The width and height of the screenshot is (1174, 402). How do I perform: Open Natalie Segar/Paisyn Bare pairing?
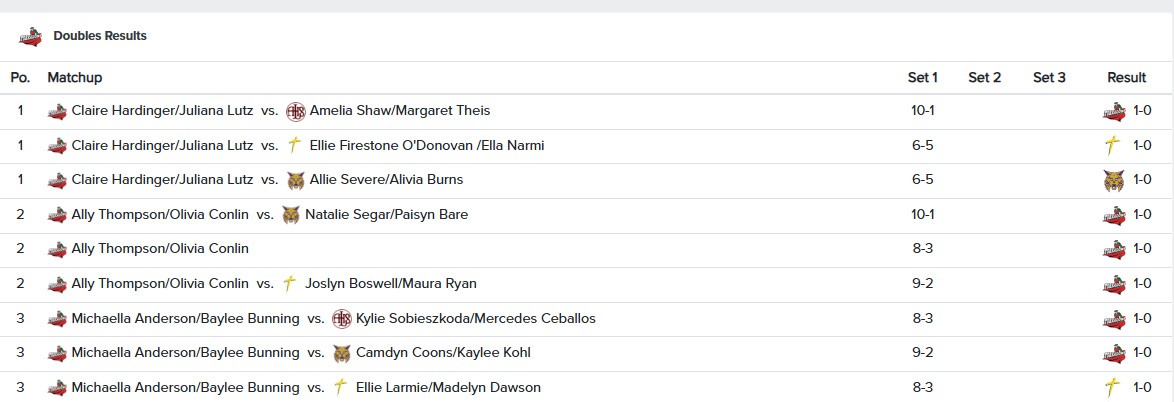(386, 215)
